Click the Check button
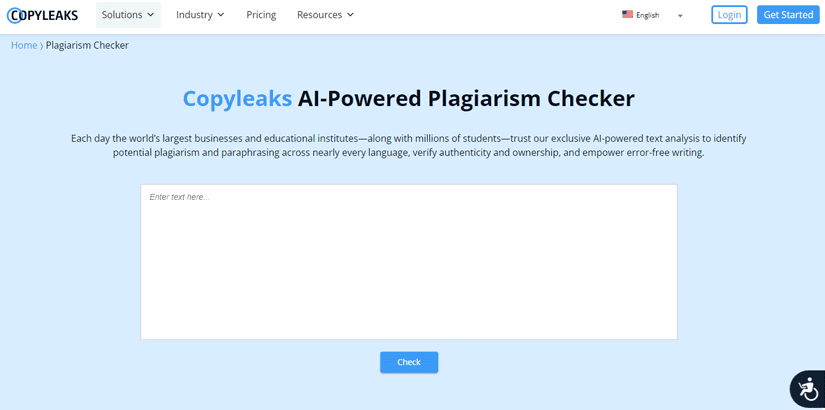The height and width of the screenshot is (410, 825). click(408, 362)
